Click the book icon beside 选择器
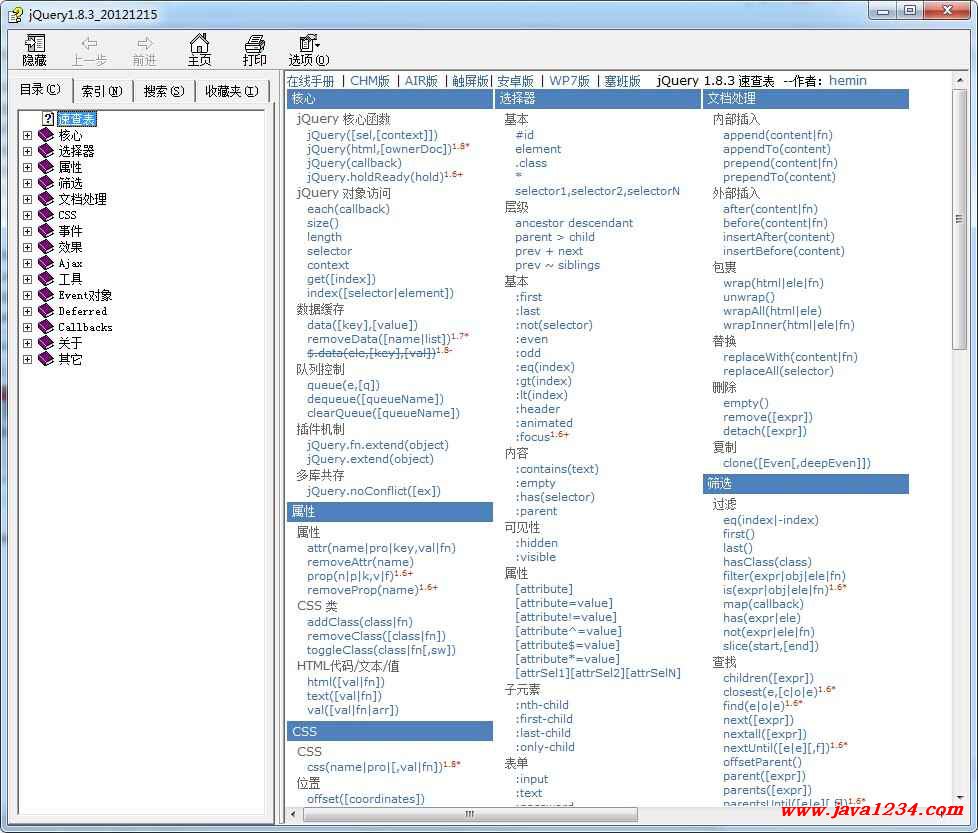The width and height of the screenshot is (978, 833). tap(46, 151)
